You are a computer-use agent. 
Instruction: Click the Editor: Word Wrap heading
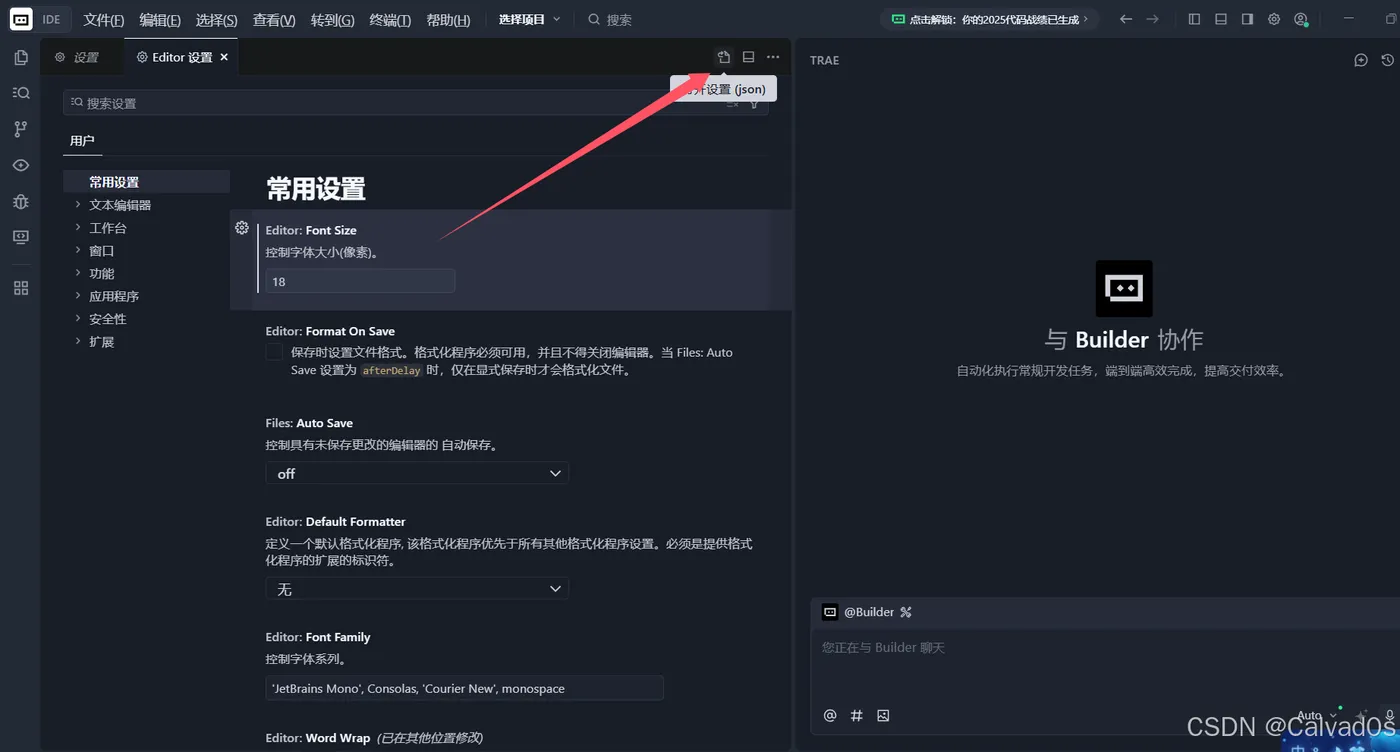point(318,738)
